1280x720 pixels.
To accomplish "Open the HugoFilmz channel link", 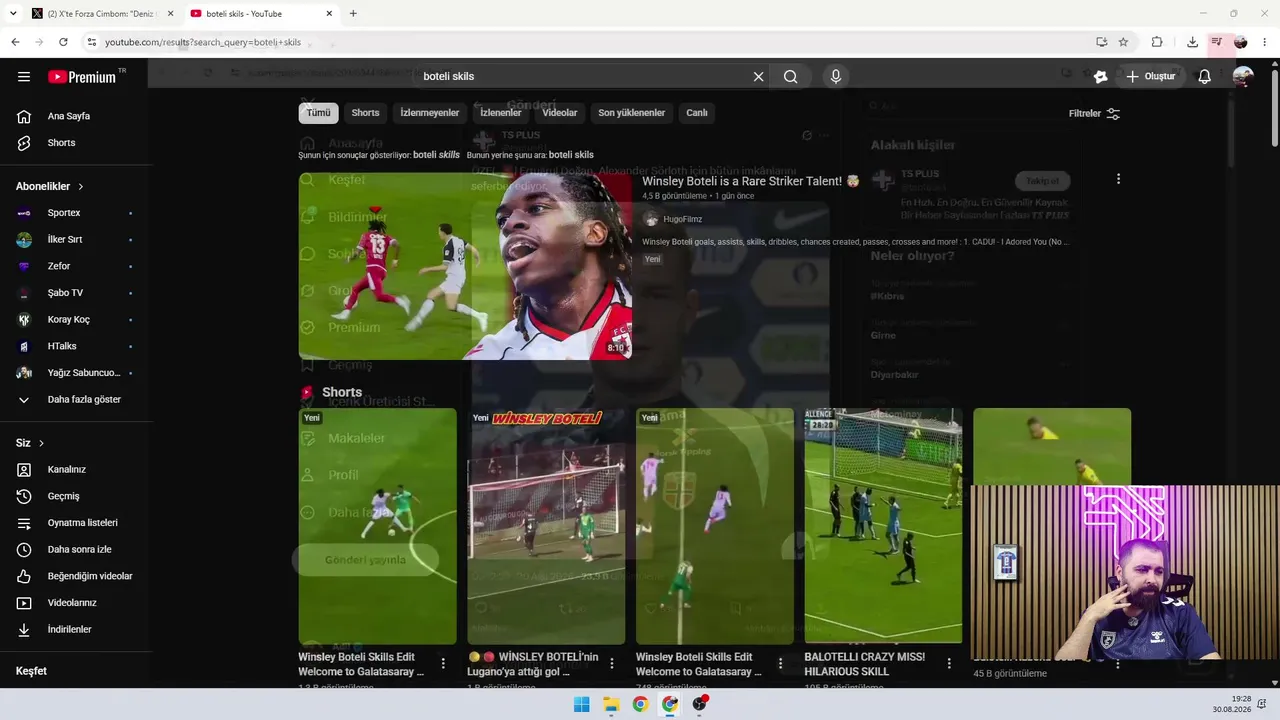I will 683,220.
